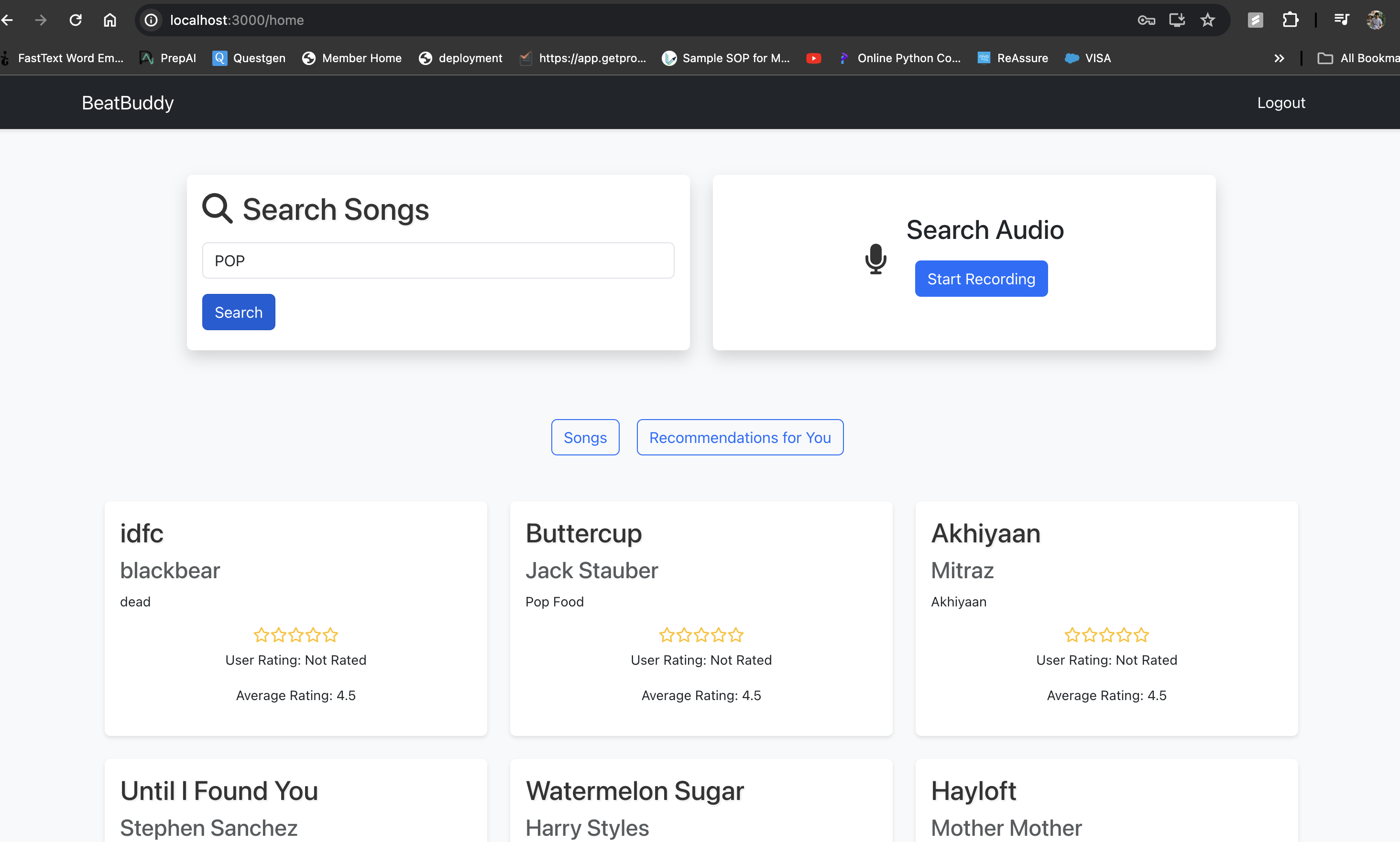Open the browser profile avatar
The width and height of the screenshot is (1400, 842).
1376,21
